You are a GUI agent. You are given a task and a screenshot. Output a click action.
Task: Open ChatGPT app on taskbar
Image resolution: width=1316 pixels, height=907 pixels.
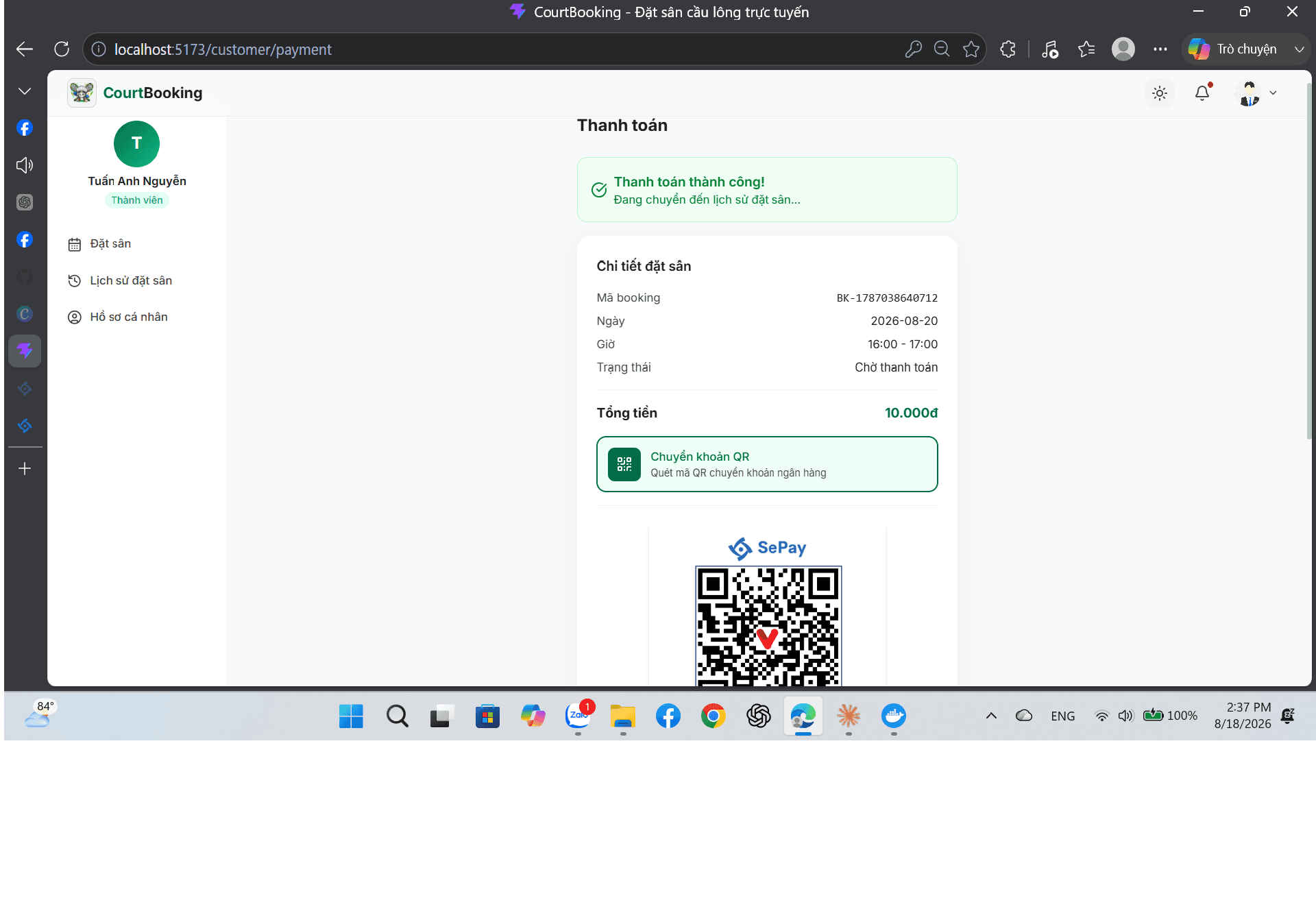[x=759, y=716]
